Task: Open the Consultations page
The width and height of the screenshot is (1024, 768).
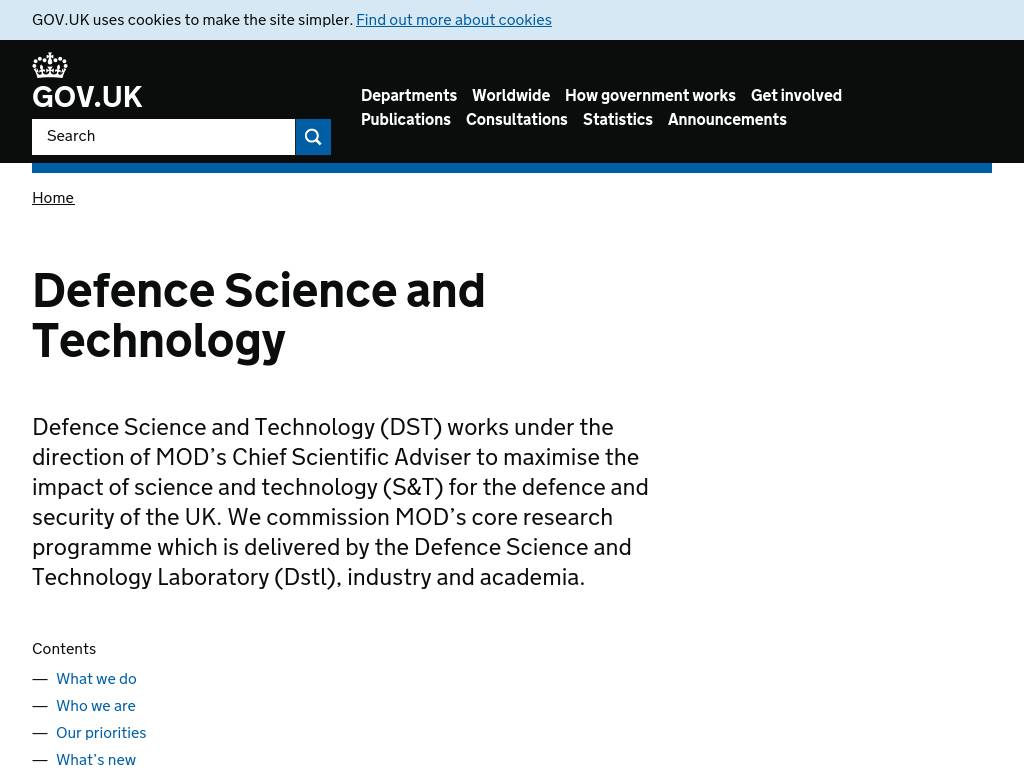Action: [516, 120]
